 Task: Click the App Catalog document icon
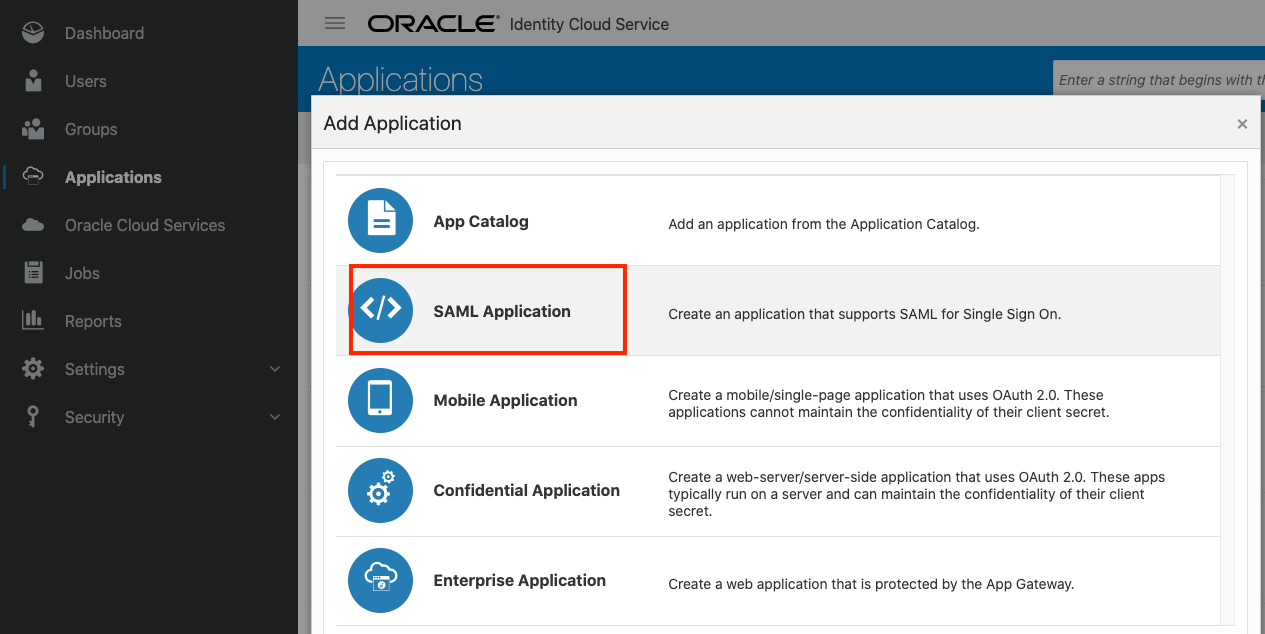[x=380, y=221]
